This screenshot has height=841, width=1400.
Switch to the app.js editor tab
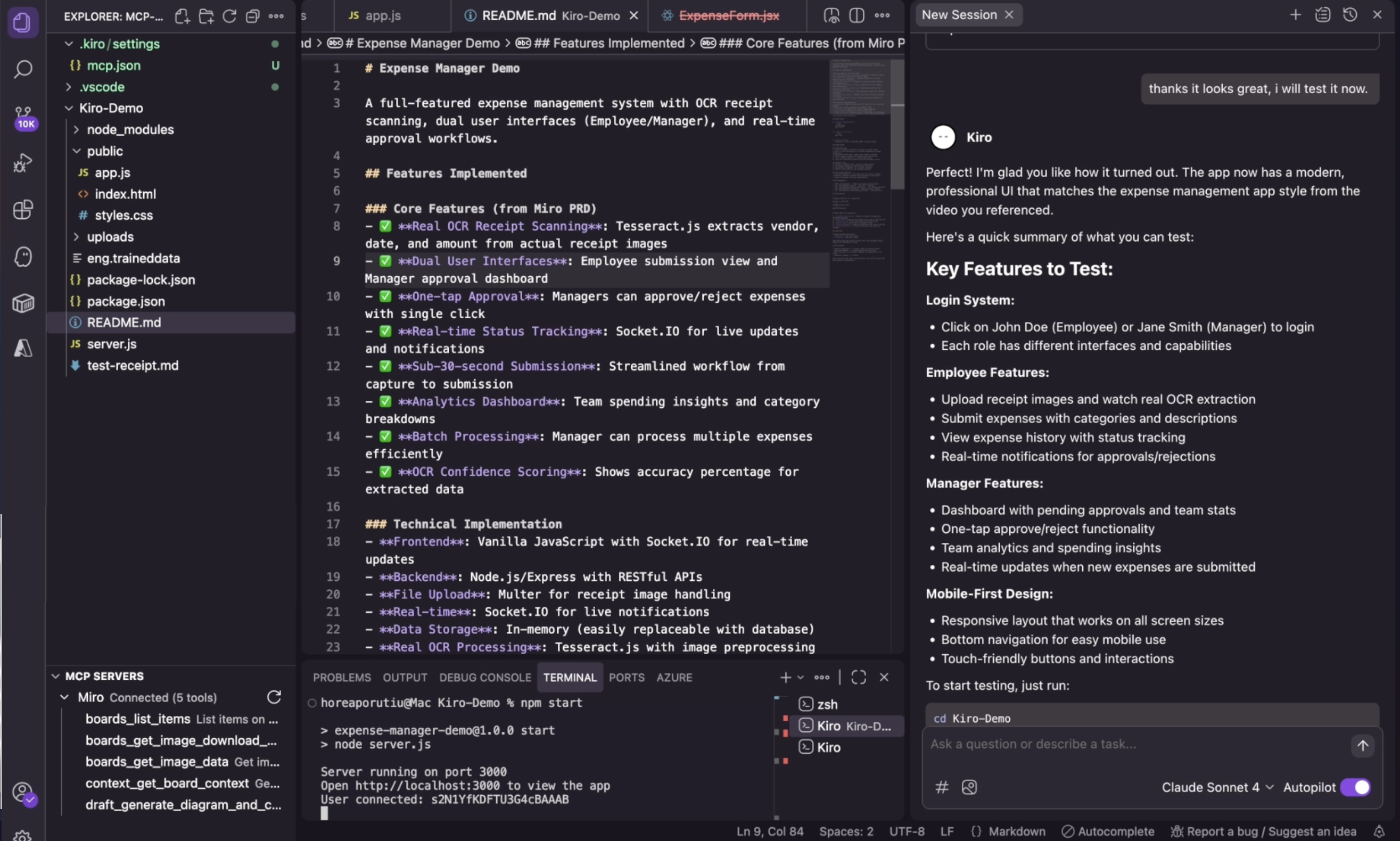[x=382, y=15]
